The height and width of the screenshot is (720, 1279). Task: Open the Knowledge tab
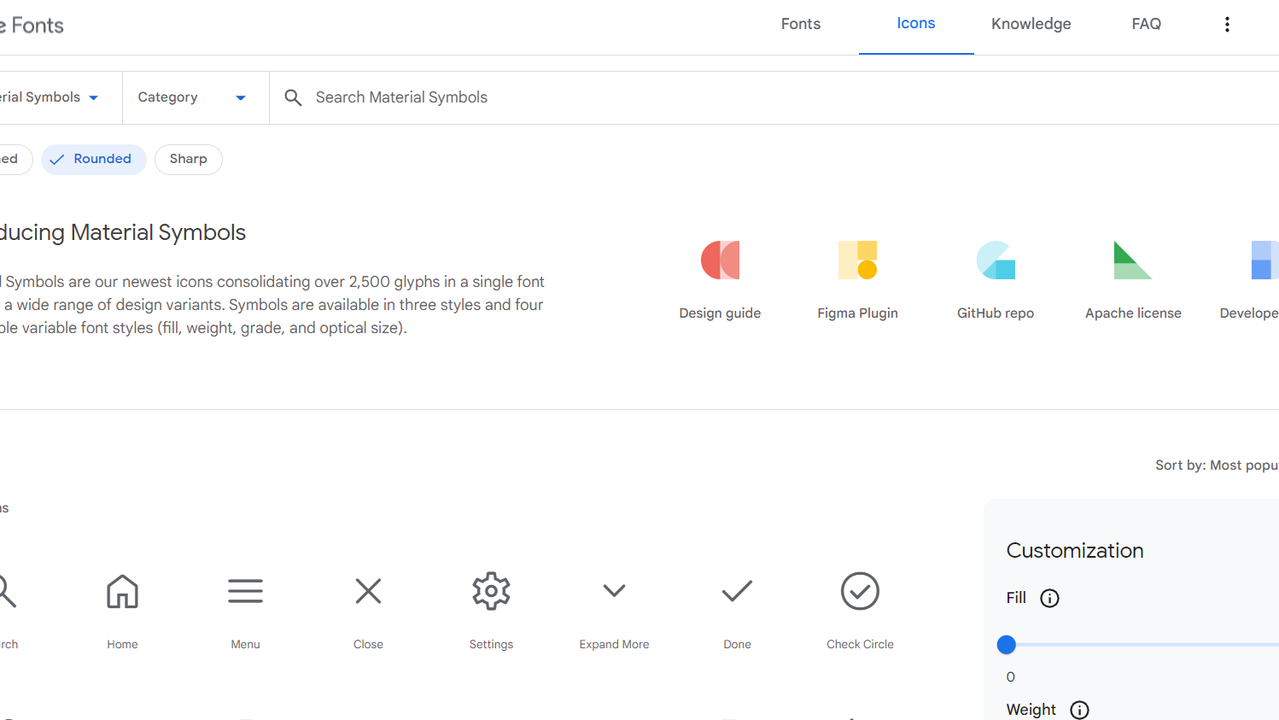pyautogui.click(x=1031, y=24)
